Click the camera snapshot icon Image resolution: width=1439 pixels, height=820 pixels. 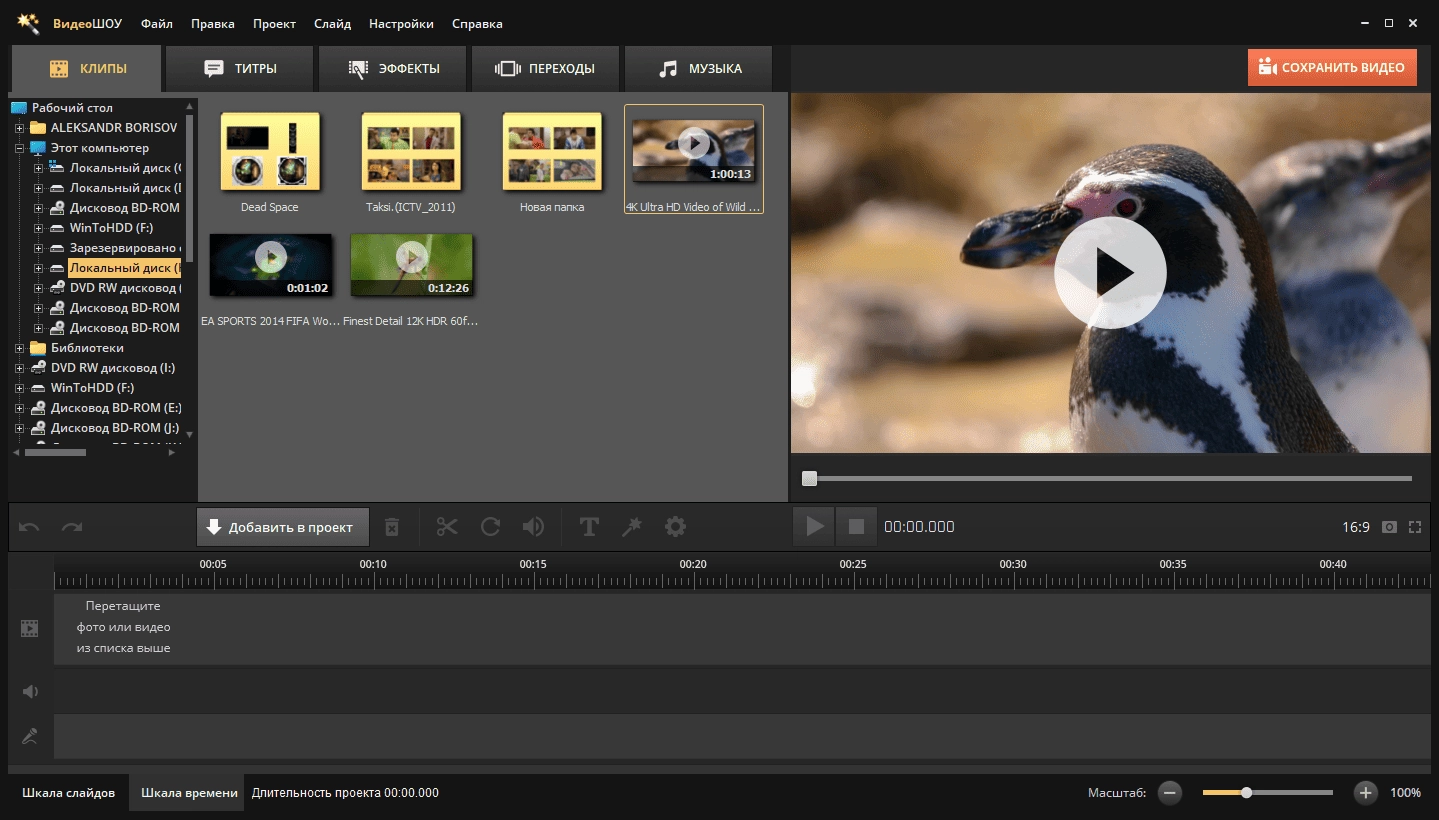pyautogui.click(x=1389, y=527)
